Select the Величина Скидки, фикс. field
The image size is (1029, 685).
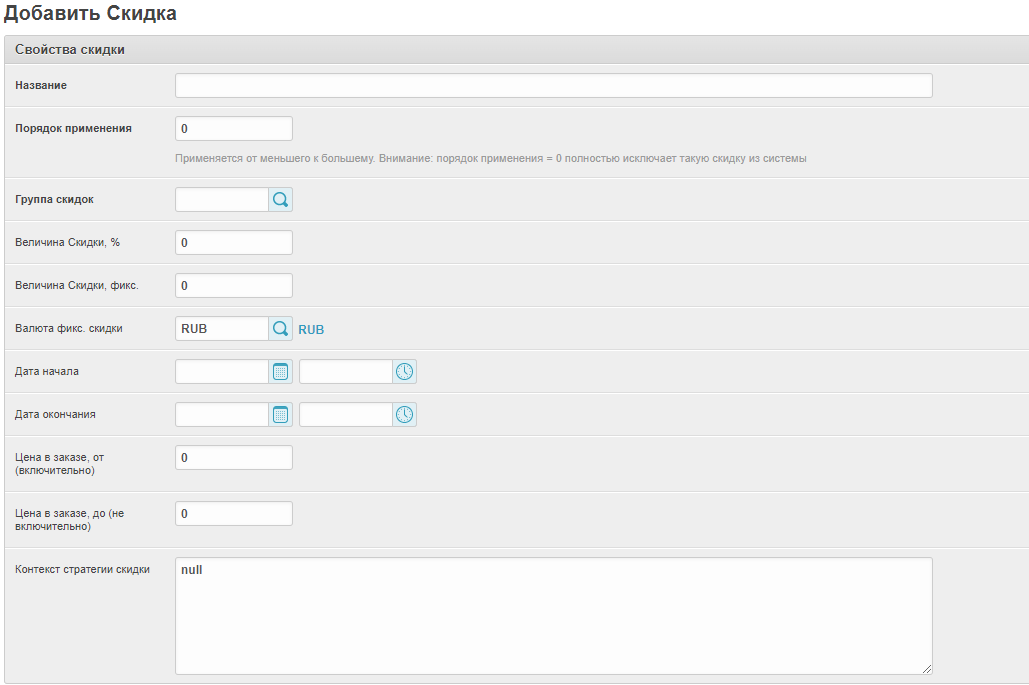point(233,286)
